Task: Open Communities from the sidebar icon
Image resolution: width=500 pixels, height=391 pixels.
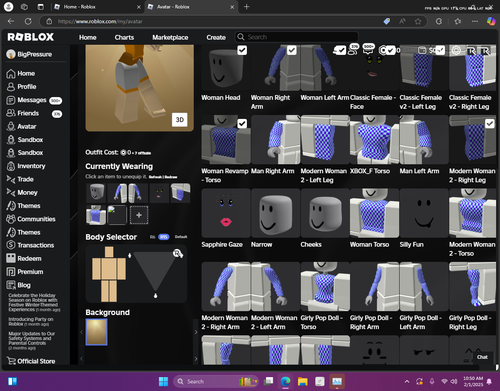Action: (11, 219)
